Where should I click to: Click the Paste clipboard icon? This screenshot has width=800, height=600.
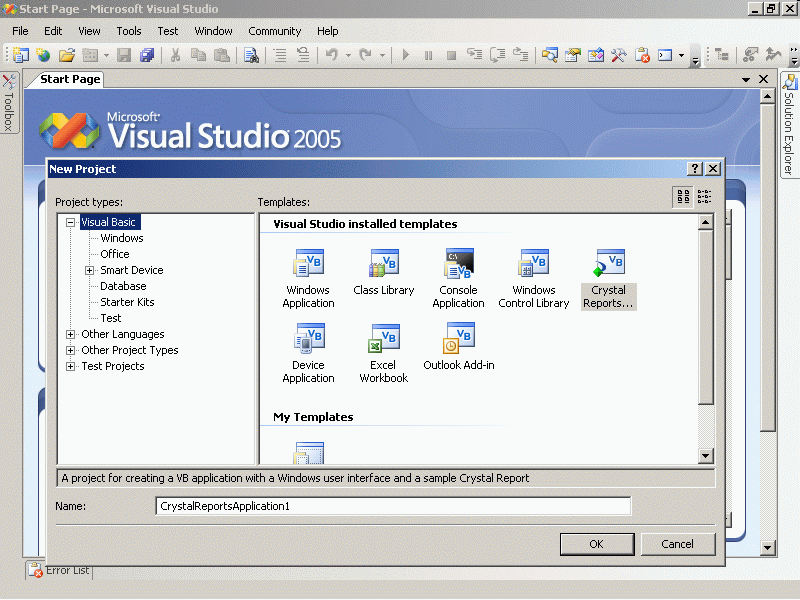221,55
